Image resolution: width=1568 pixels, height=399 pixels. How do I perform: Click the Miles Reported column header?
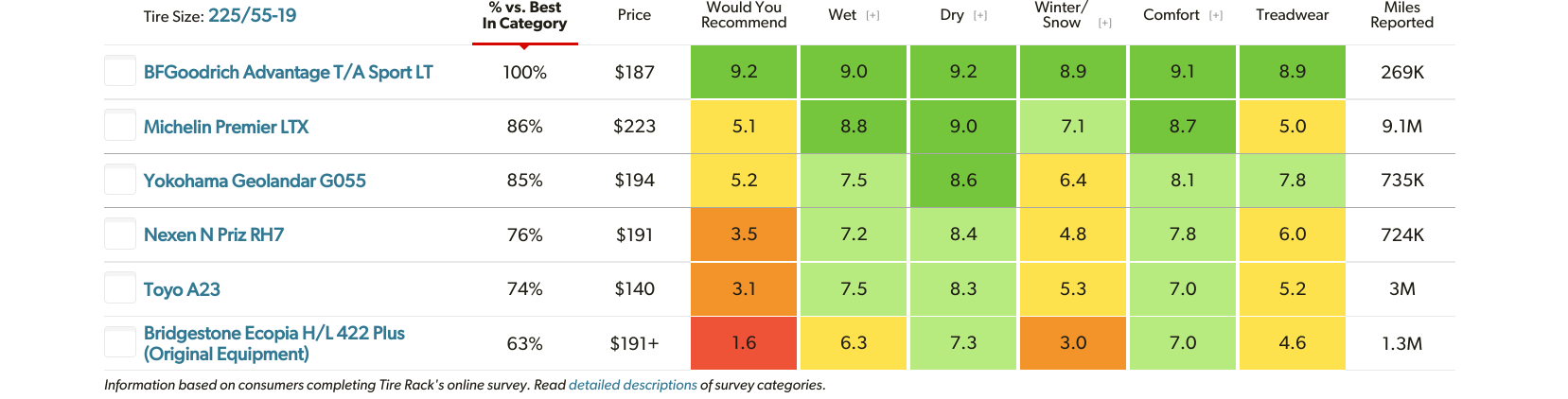click(x=1401, y=15)
